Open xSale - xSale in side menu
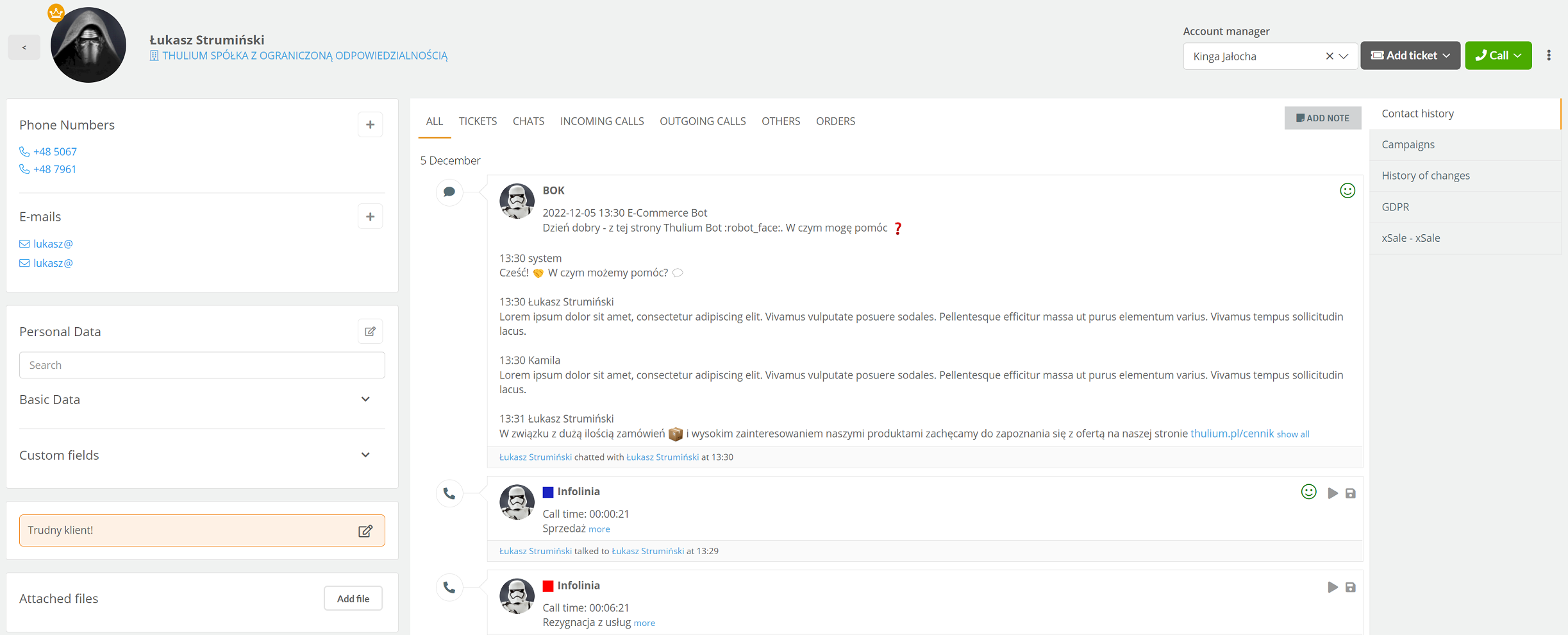This screenshot has width=1568, height=635. pos(1464,238)
